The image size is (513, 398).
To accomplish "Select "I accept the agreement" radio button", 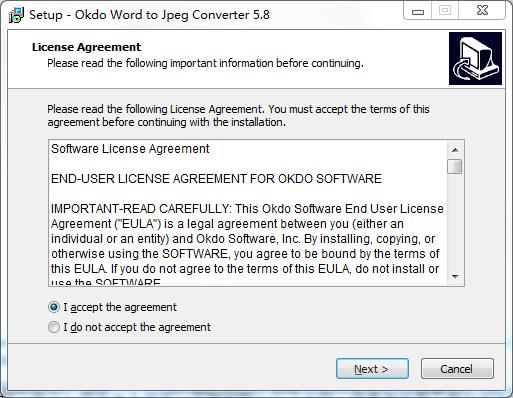I will pos(54,307).
